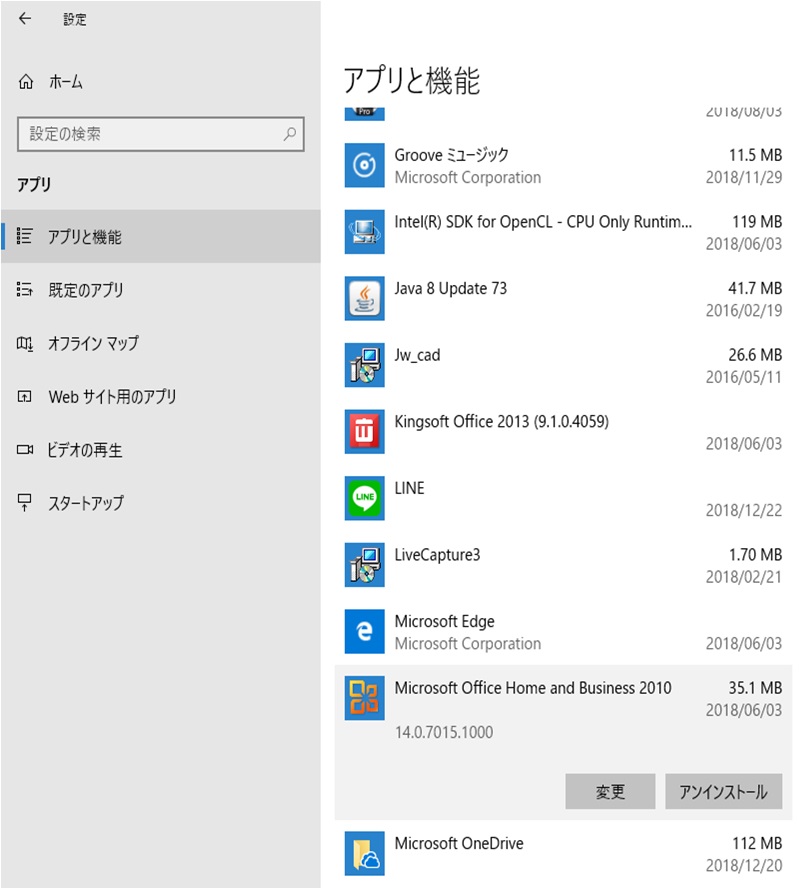Click the Microsoft OneDrive folder icon
Image resolution: width=810 pixels, height=889 pixels.
pyautogui.click(x=364, y=853)
